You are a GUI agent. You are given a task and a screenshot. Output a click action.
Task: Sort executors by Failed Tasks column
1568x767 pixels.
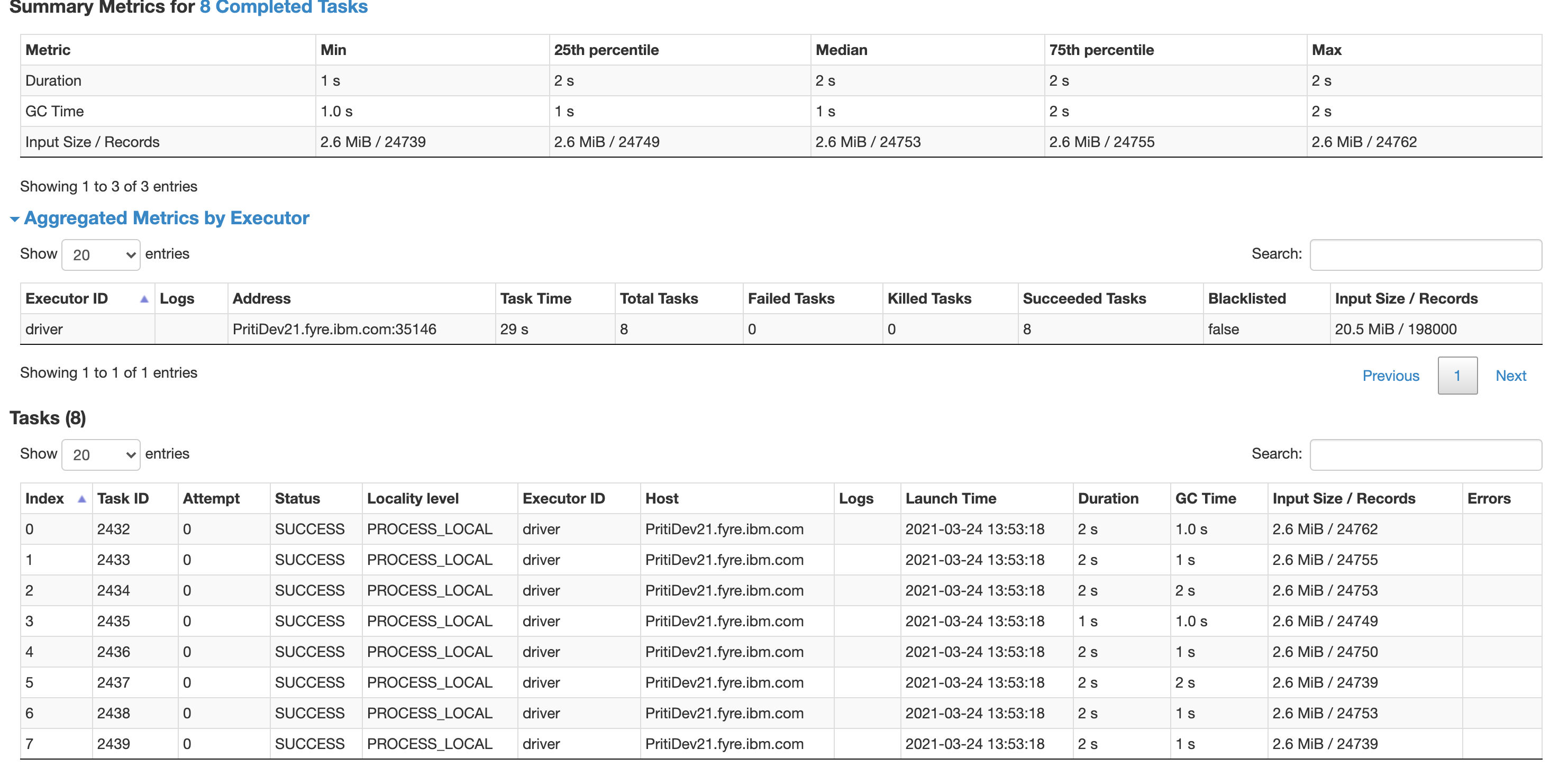tap(792, 298)
